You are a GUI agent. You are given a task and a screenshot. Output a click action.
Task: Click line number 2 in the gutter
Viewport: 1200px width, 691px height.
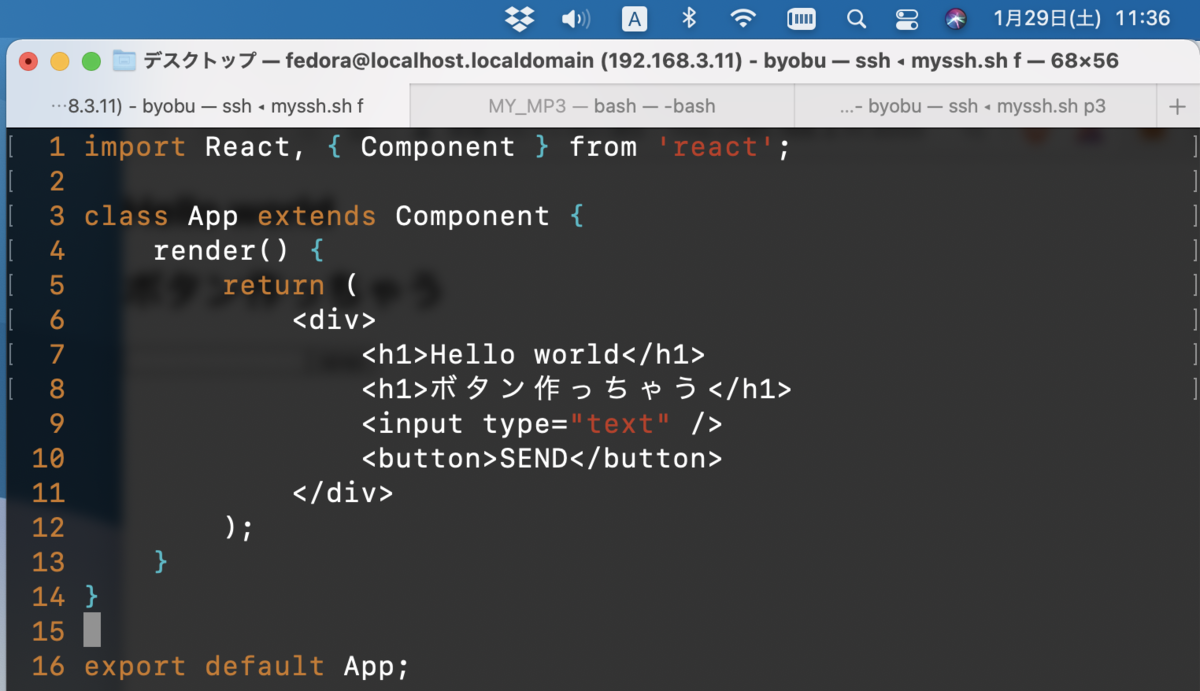pyautogui.click(x=56, y=182)
